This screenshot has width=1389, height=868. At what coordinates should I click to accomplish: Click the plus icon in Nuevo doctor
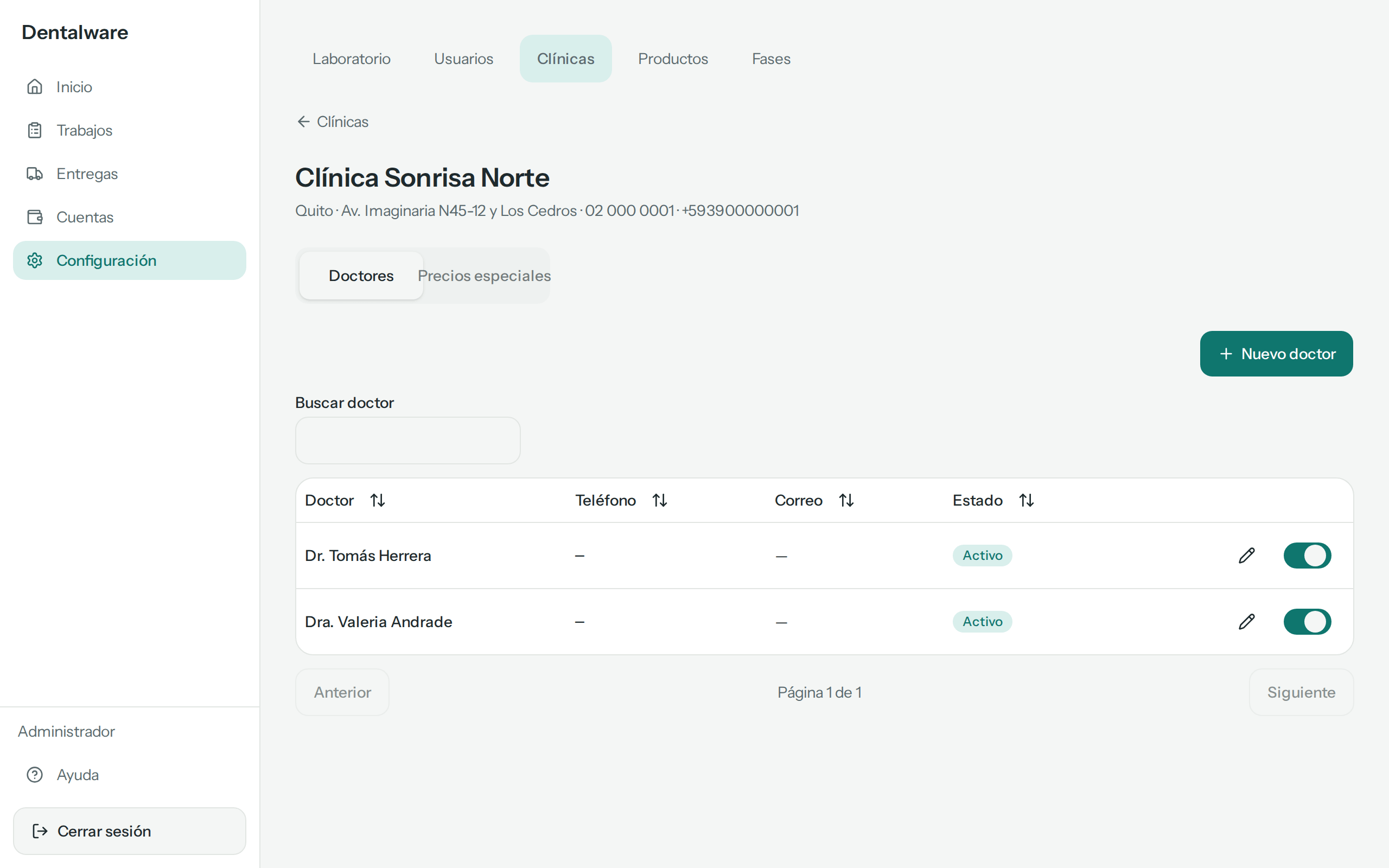[x=1226, y=354]
